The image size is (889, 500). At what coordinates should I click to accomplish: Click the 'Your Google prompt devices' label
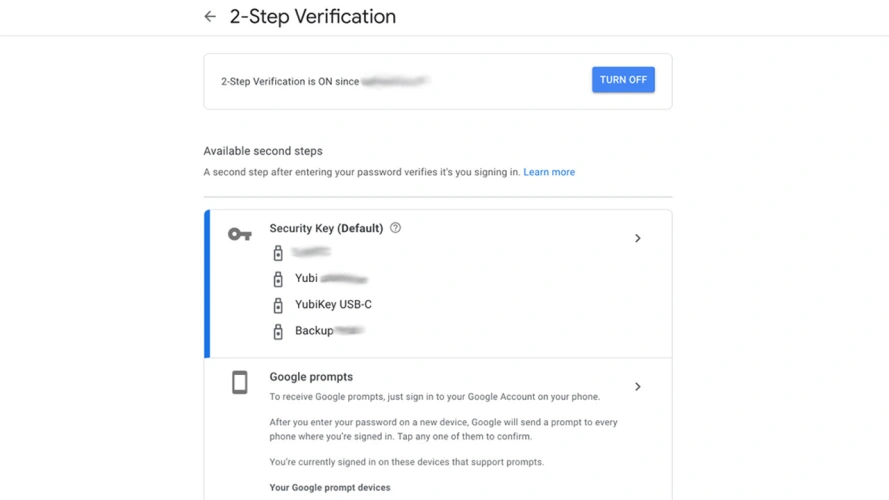click(330, 488)
